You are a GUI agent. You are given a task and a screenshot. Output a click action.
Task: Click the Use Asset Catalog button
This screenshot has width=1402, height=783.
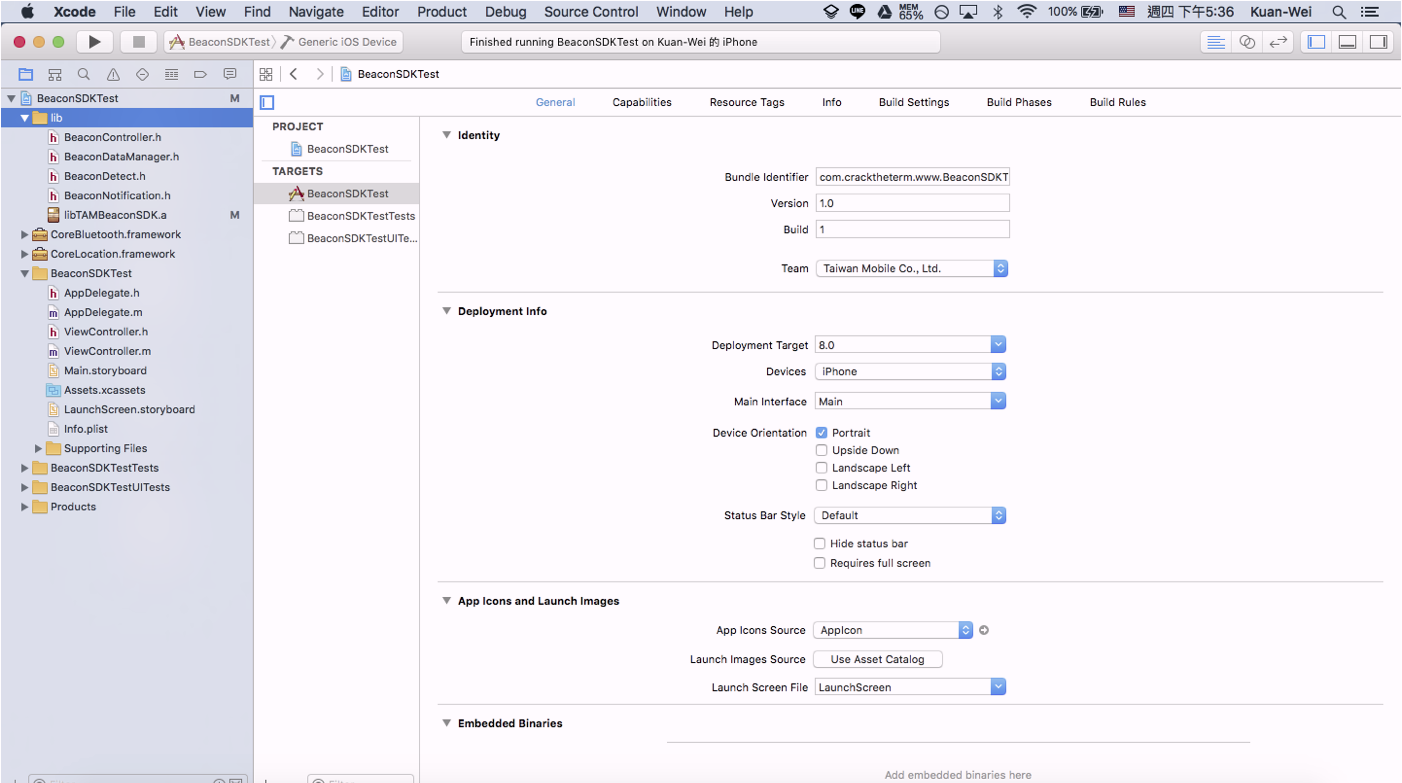pyautogui.click(x=878, y=659)
